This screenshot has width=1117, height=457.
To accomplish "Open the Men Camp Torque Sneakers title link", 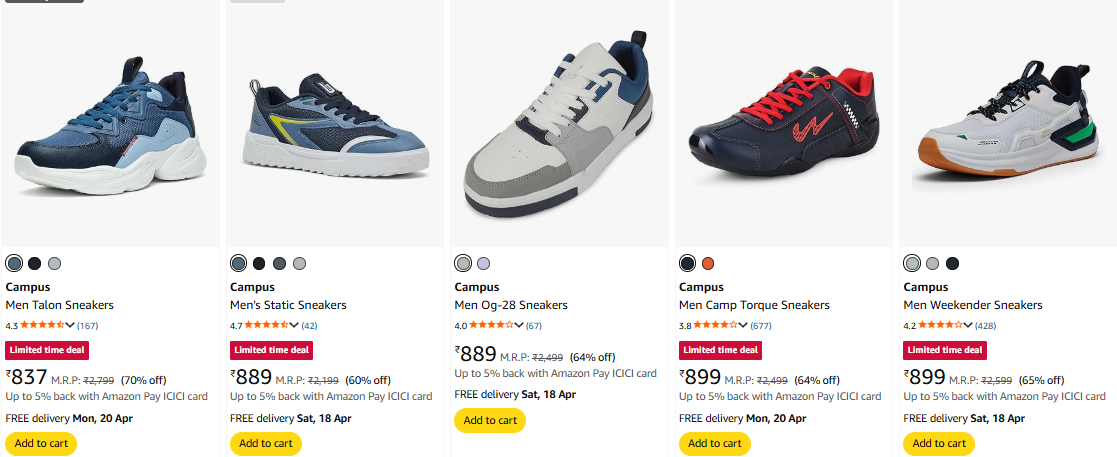I will pos(754,305).
